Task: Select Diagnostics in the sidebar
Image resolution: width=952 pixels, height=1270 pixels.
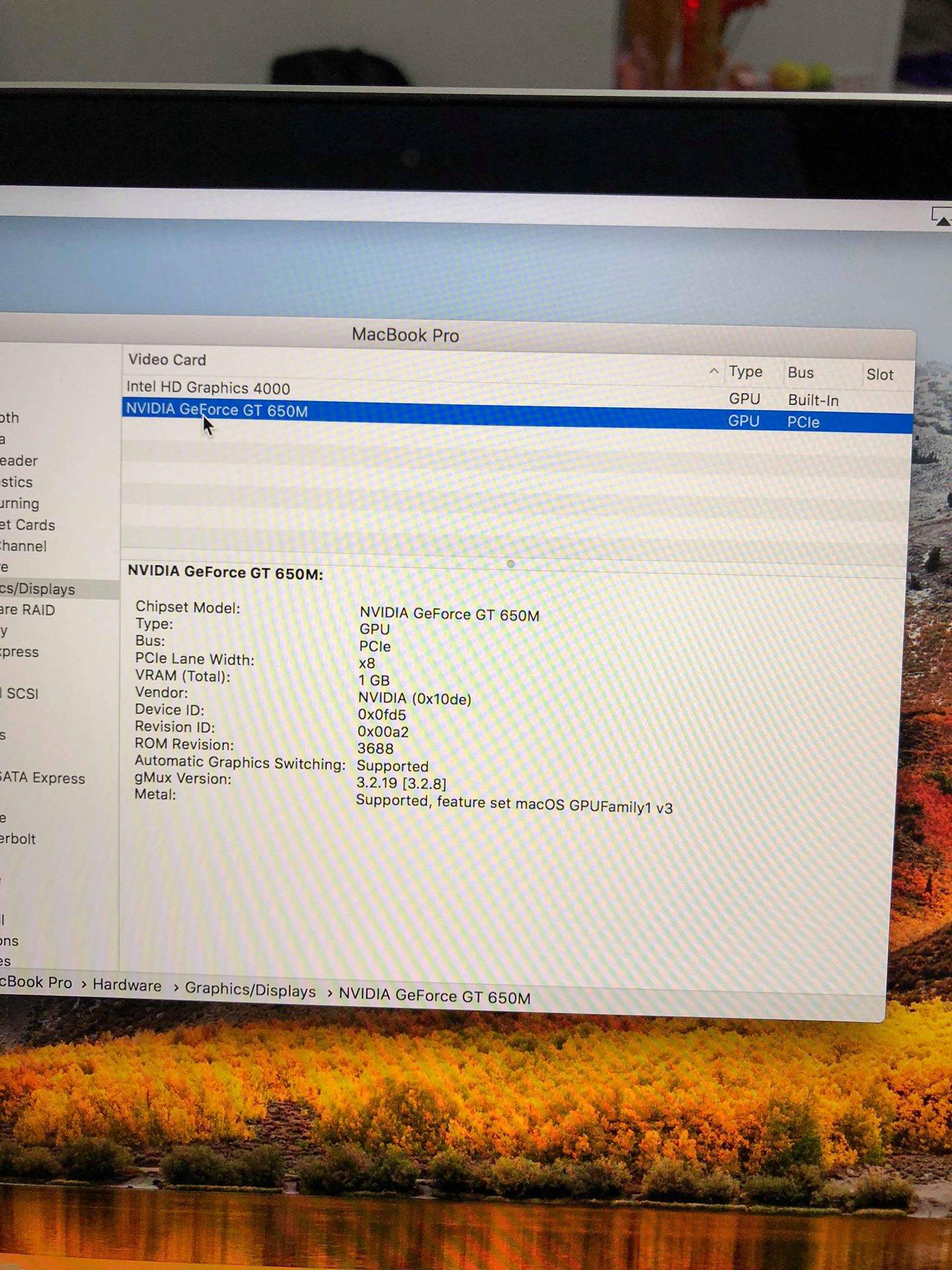Action: pyautogui.click(x=17, y=482)
